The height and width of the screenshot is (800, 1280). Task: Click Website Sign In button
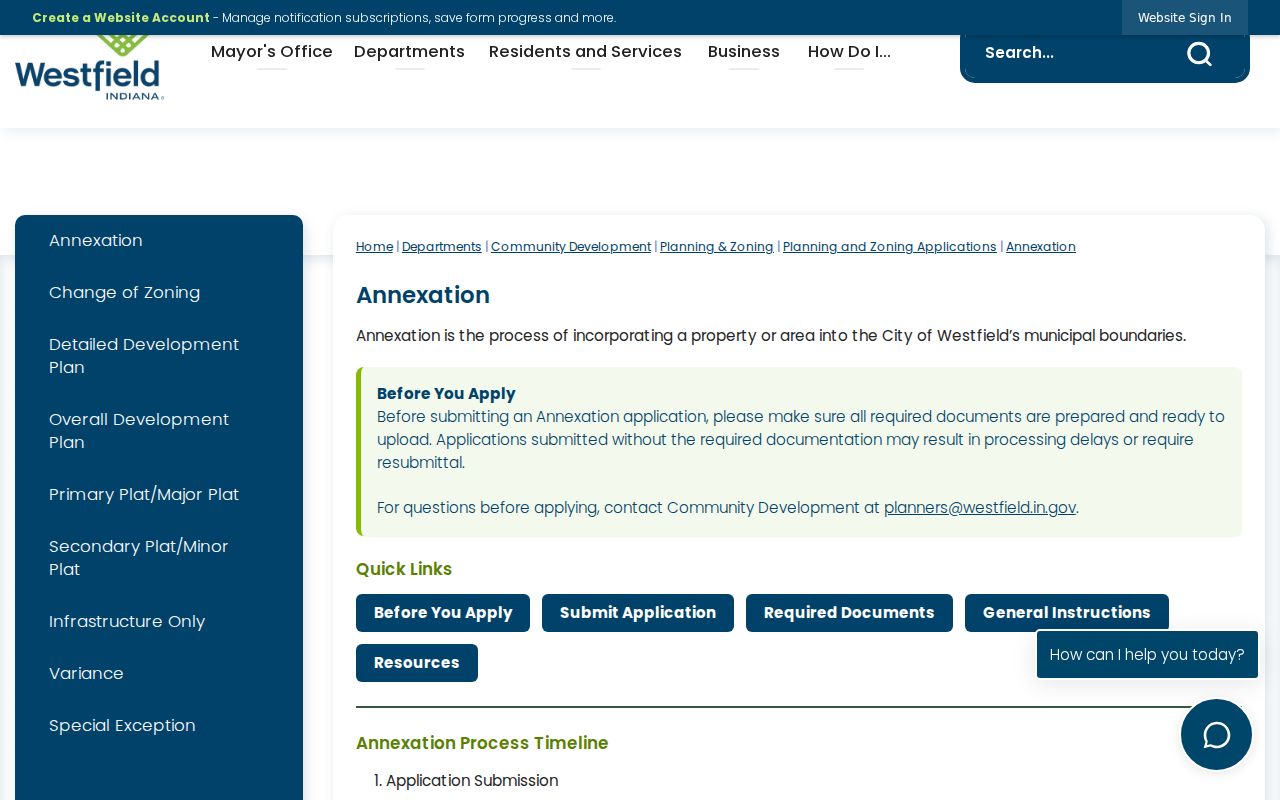[1184, 18]
